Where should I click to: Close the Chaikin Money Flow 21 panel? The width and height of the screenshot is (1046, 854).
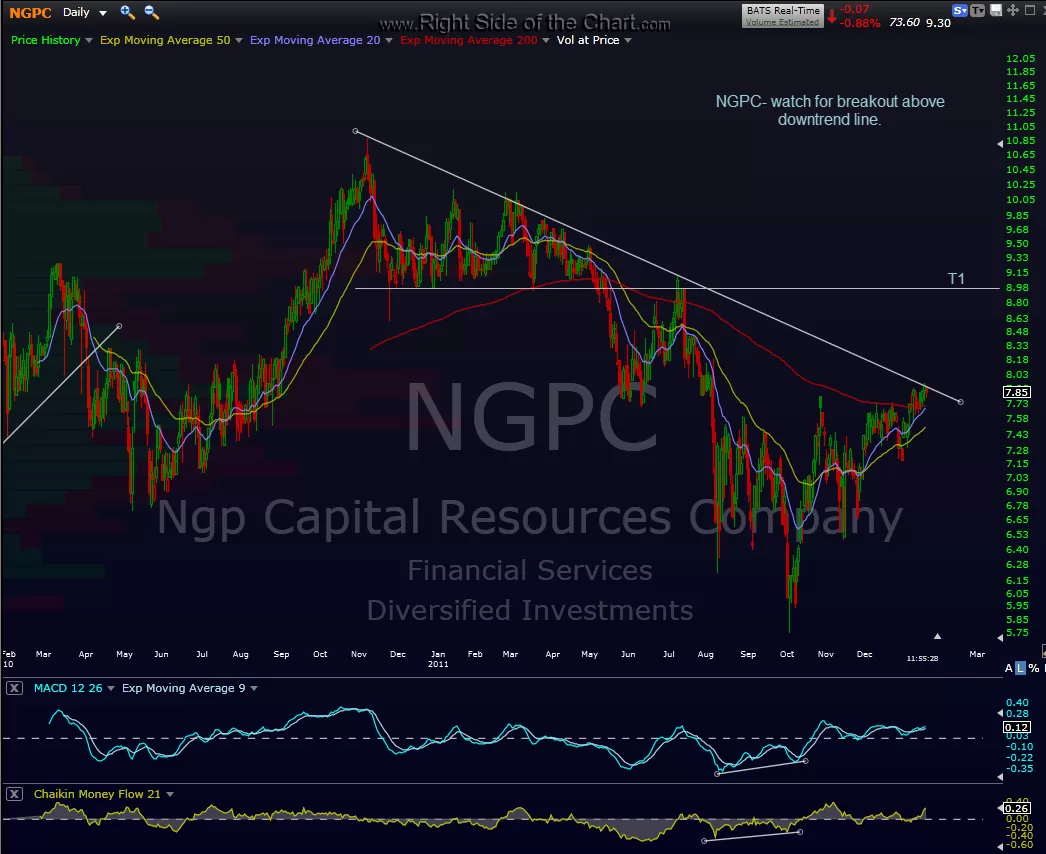tap(14, 794)
